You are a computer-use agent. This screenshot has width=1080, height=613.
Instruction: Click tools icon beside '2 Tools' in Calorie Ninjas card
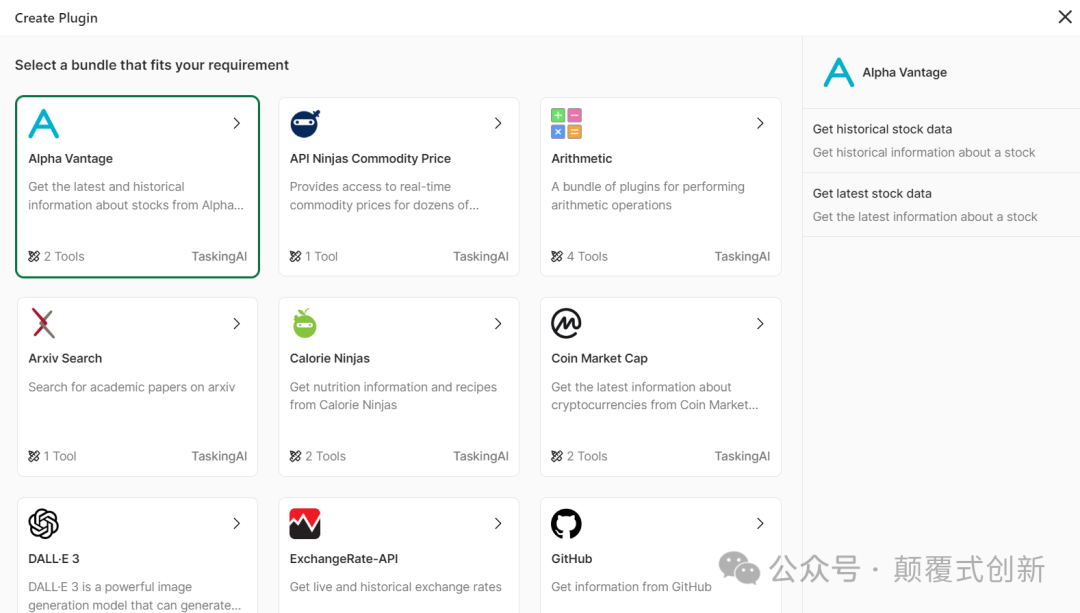295,456
